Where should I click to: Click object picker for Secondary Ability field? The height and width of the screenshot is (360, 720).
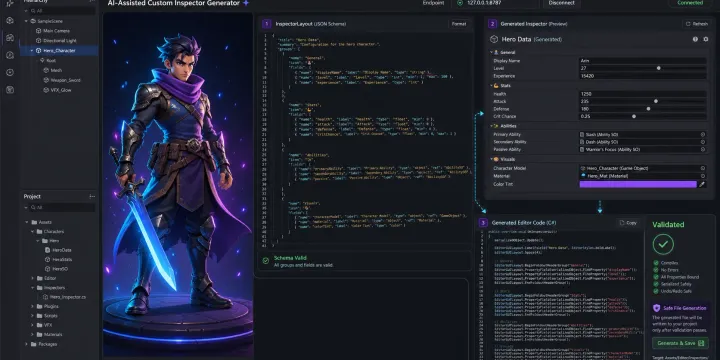[x=703, y=142]
